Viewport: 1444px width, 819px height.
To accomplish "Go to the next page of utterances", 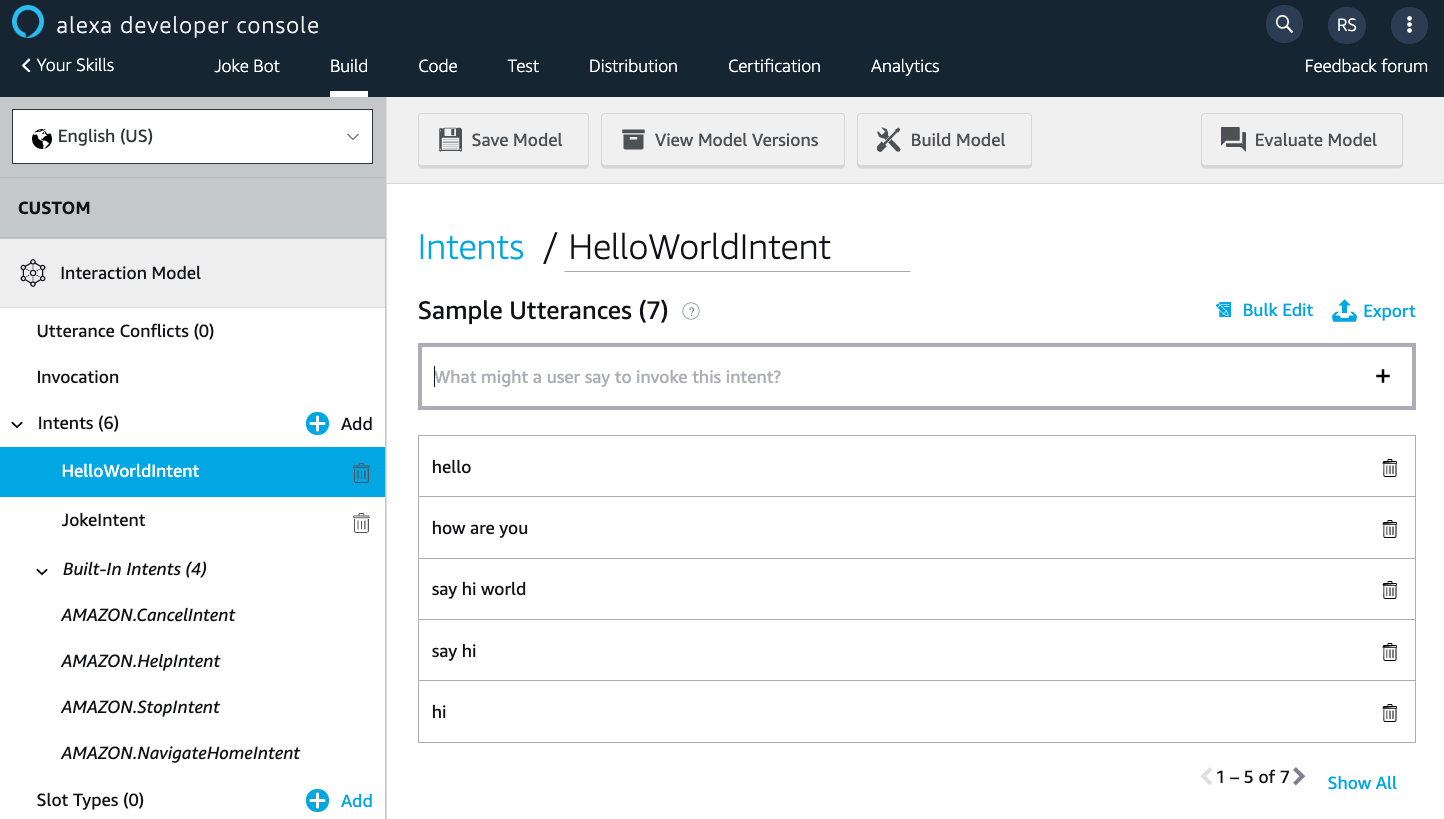I will [x=1299, y=776].
